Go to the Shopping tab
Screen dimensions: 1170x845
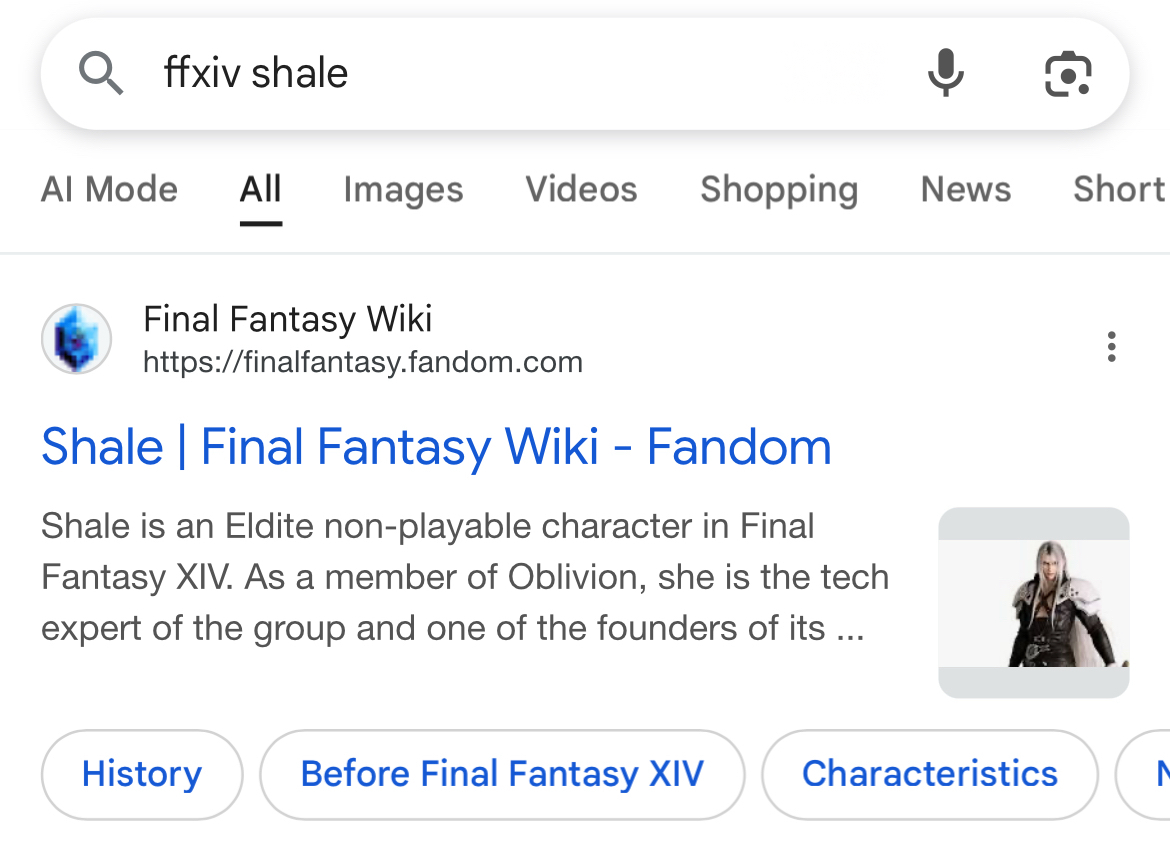pyautogui.click(x=779, y=189)
